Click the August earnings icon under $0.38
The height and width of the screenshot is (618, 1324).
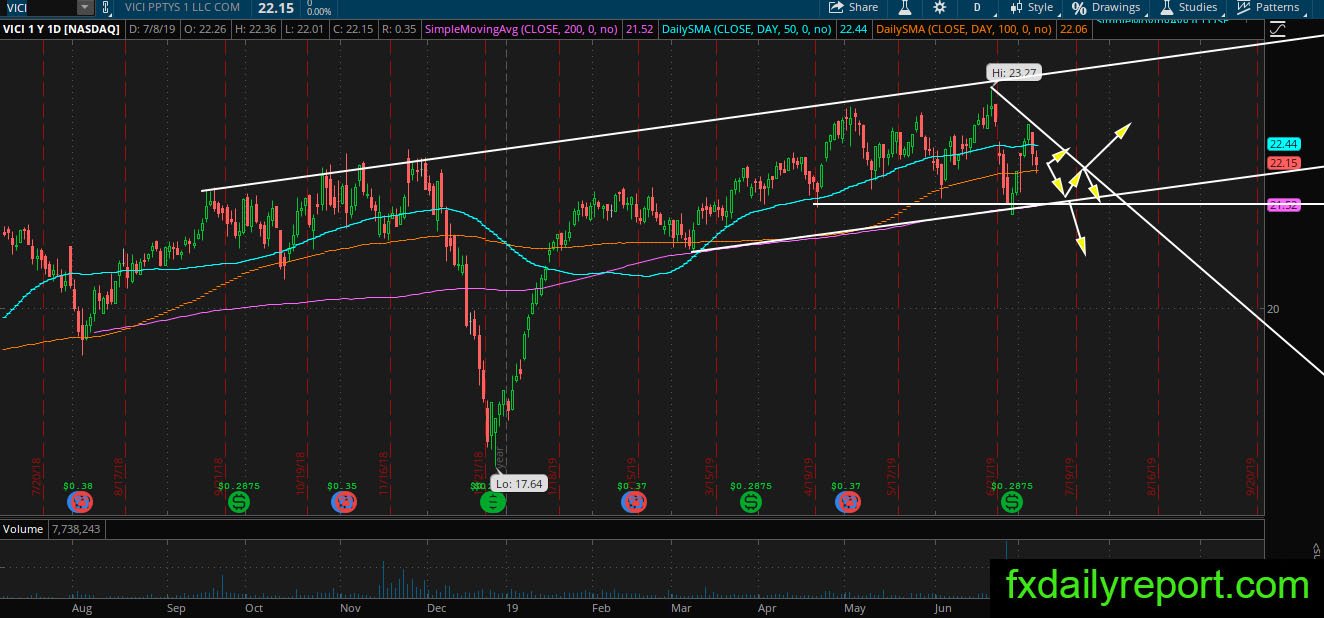(79, 502)
